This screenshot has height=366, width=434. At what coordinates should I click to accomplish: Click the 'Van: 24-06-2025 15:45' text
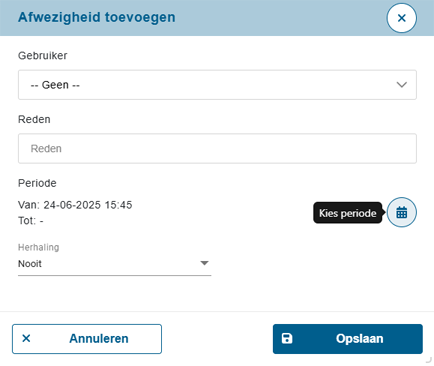click(75, 205)
